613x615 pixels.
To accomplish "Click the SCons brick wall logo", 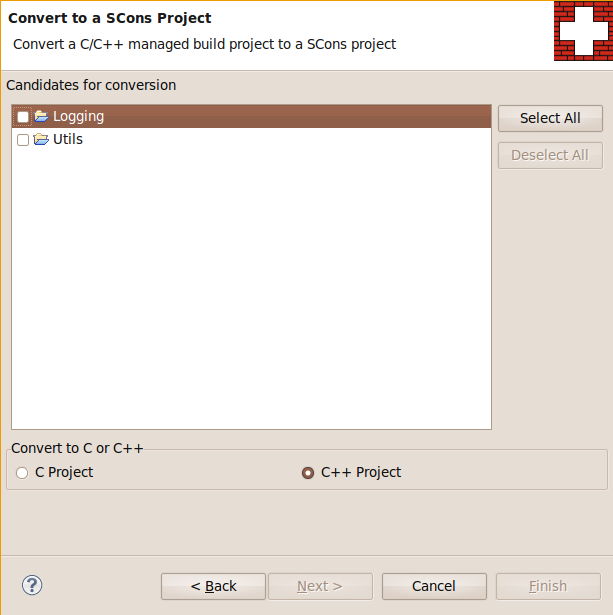I will 583,31.
